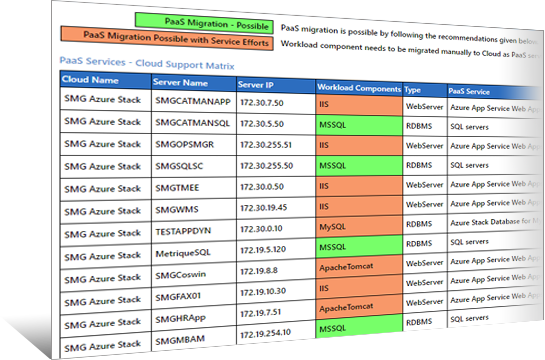Click the MSSQL cell for MetriqueSQL
This screenshot has width=545, height=360.
359,246
